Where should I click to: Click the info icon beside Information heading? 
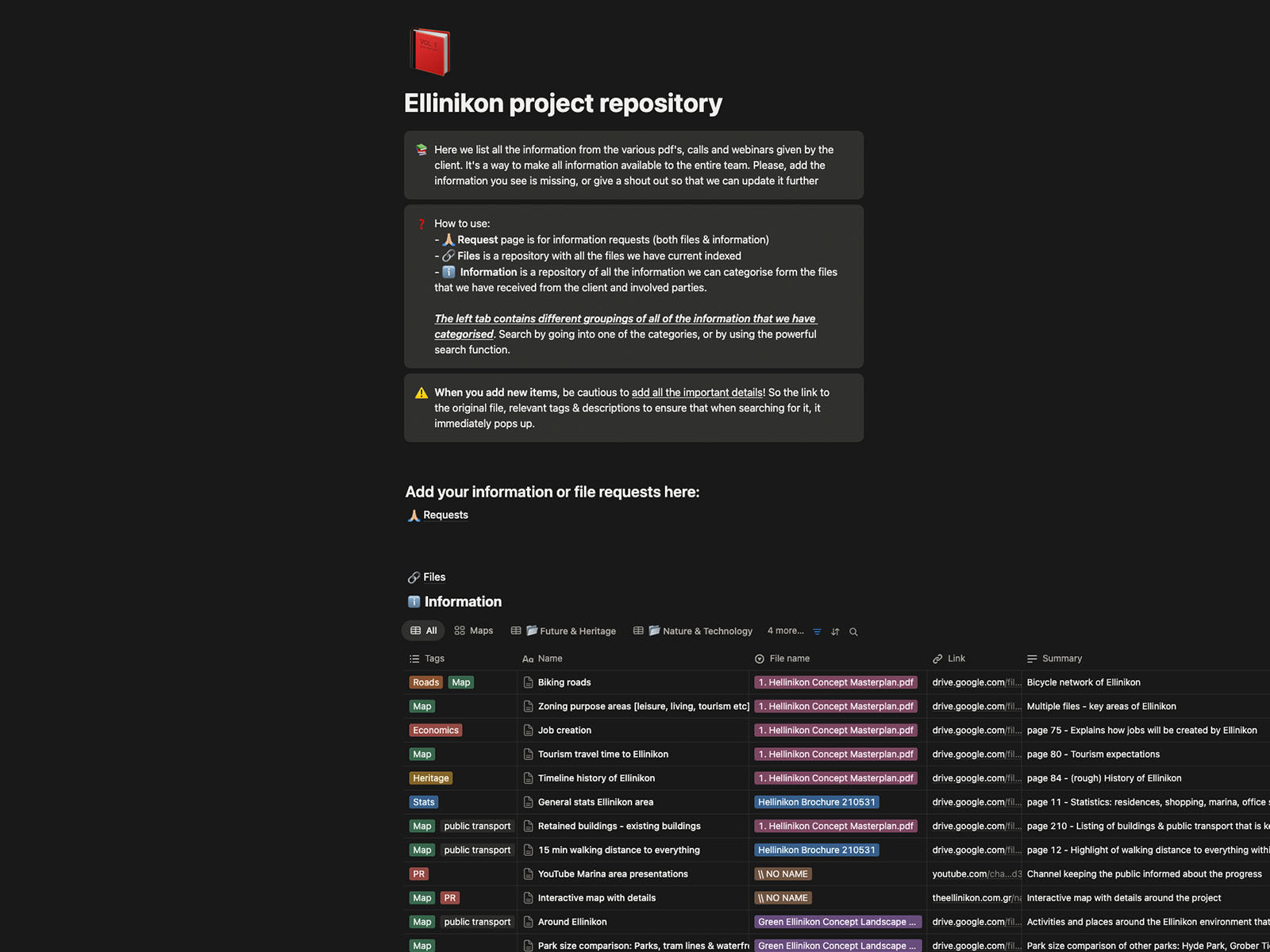pyautogui.click(x=414, y=601)
